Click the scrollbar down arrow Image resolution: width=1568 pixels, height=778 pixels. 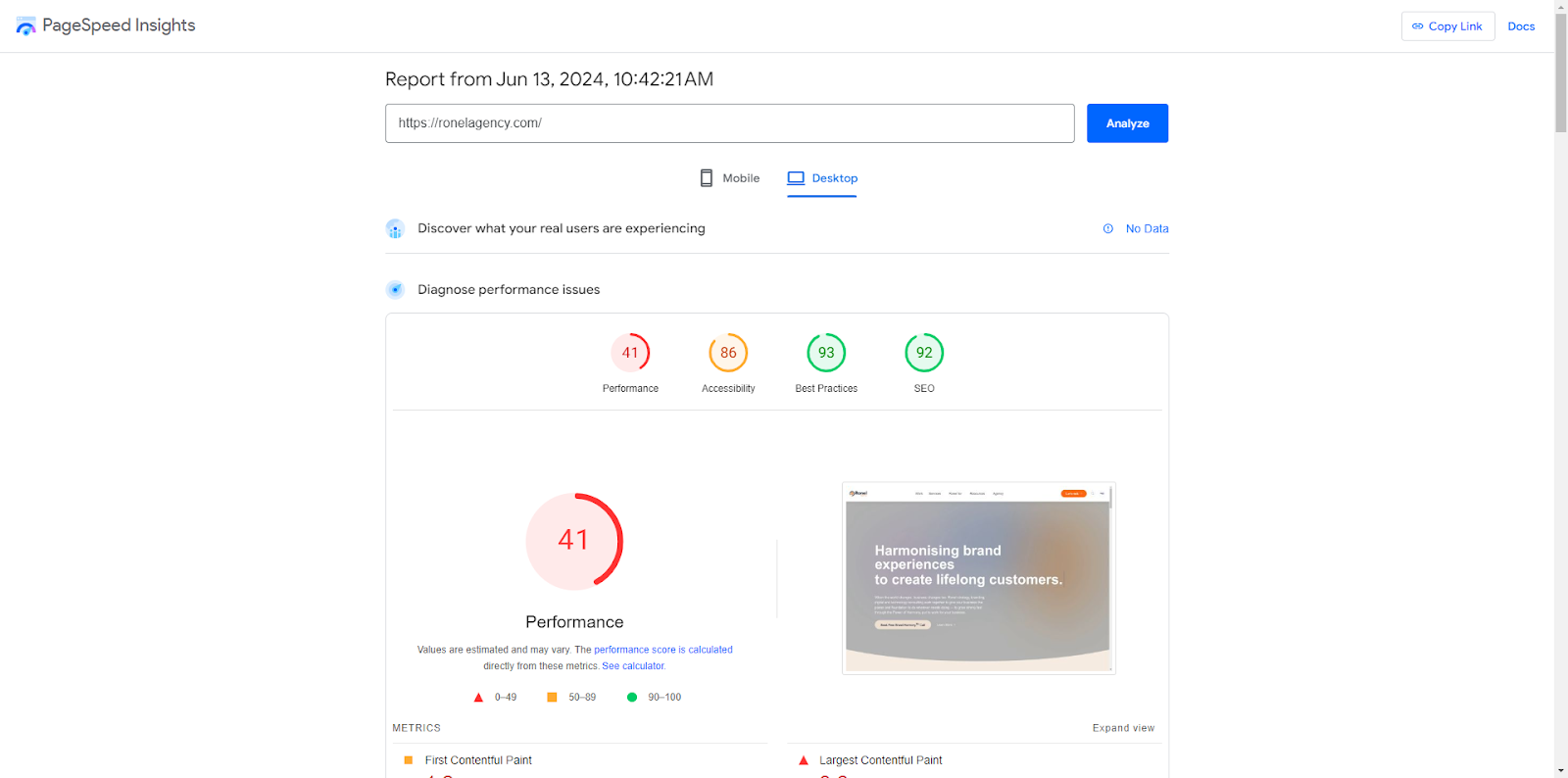(x=1560, y=771)
